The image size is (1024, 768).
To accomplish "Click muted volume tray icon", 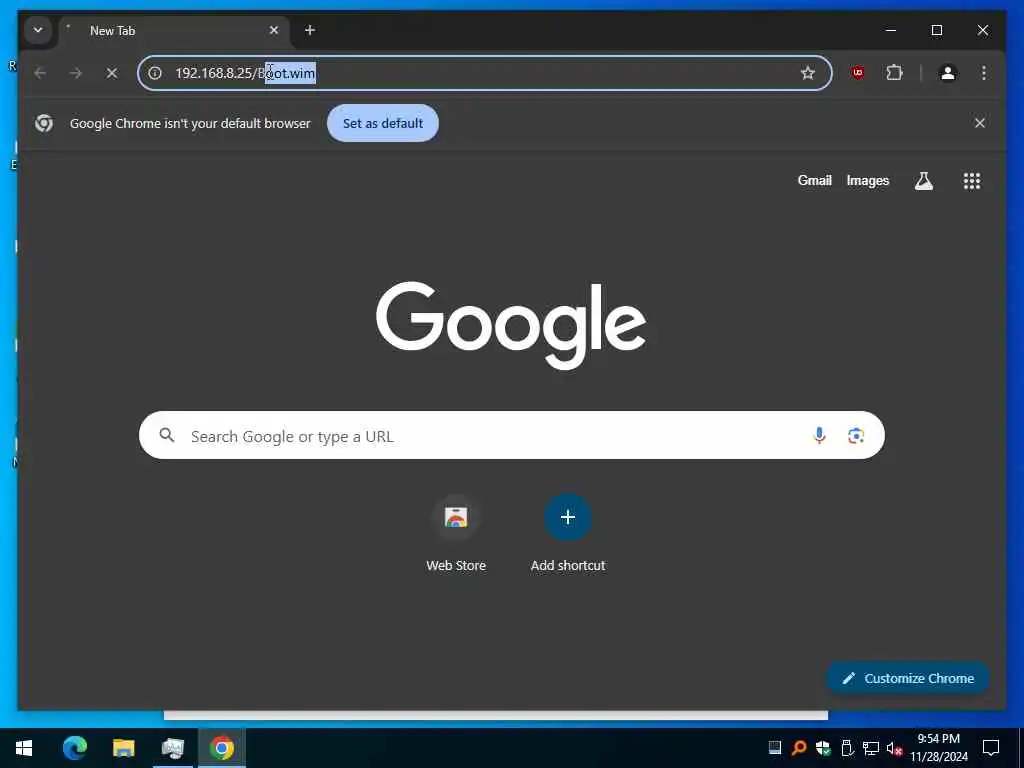I will point(894,748).
